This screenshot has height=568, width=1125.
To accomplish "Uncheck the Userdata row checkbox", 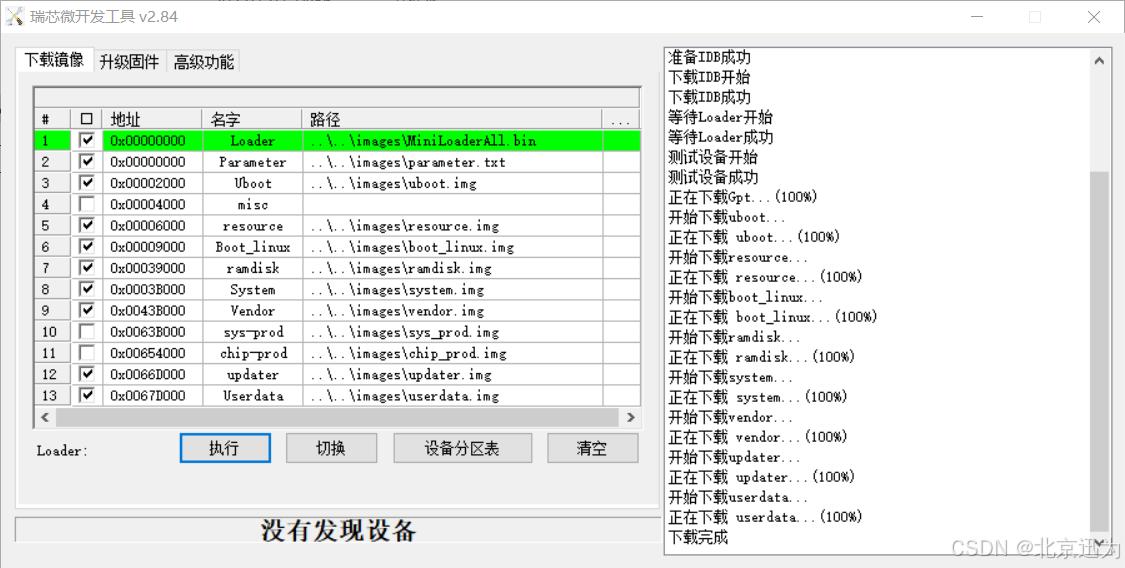I will pyautogui.click(x=87, y=395).
